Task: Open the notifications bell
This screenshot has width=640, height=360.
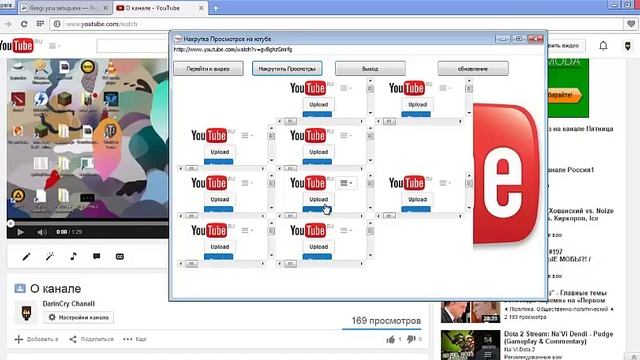Action: [x=603, y=46]
